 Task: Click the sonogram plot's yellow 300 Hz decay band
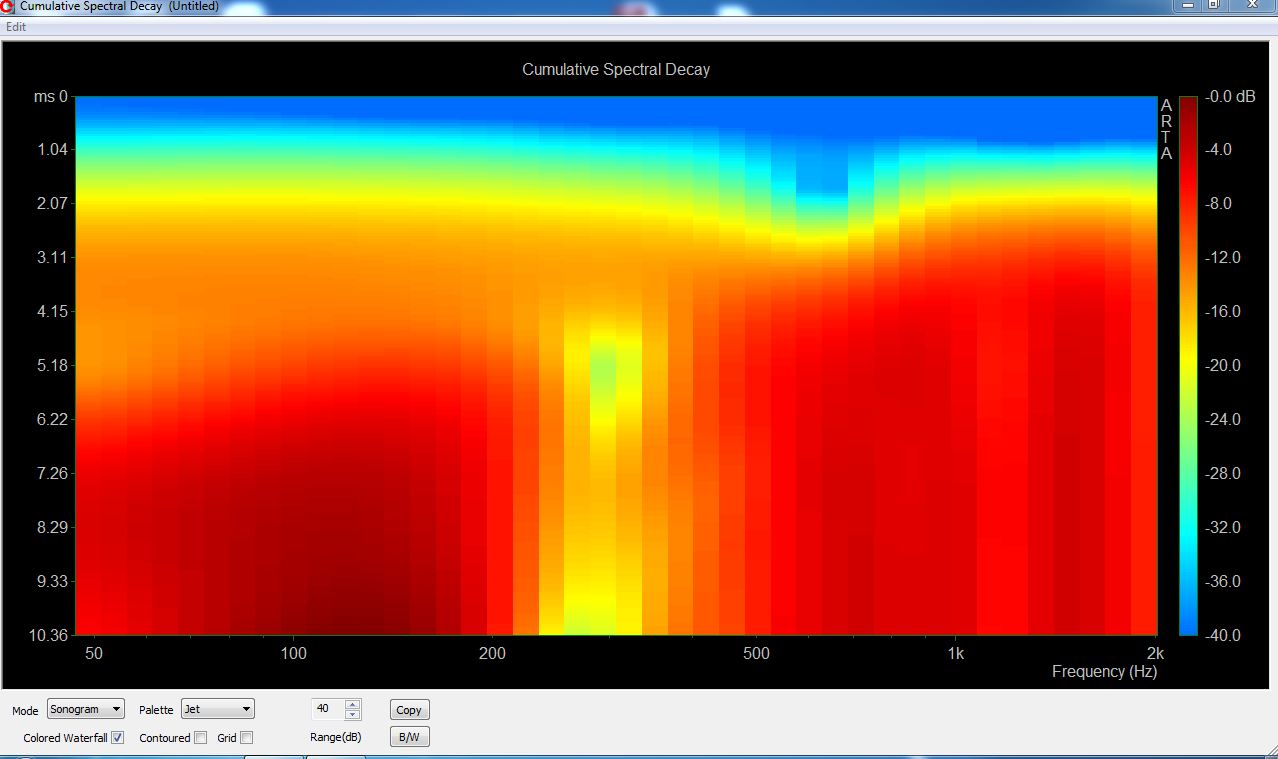click(603, 480)
